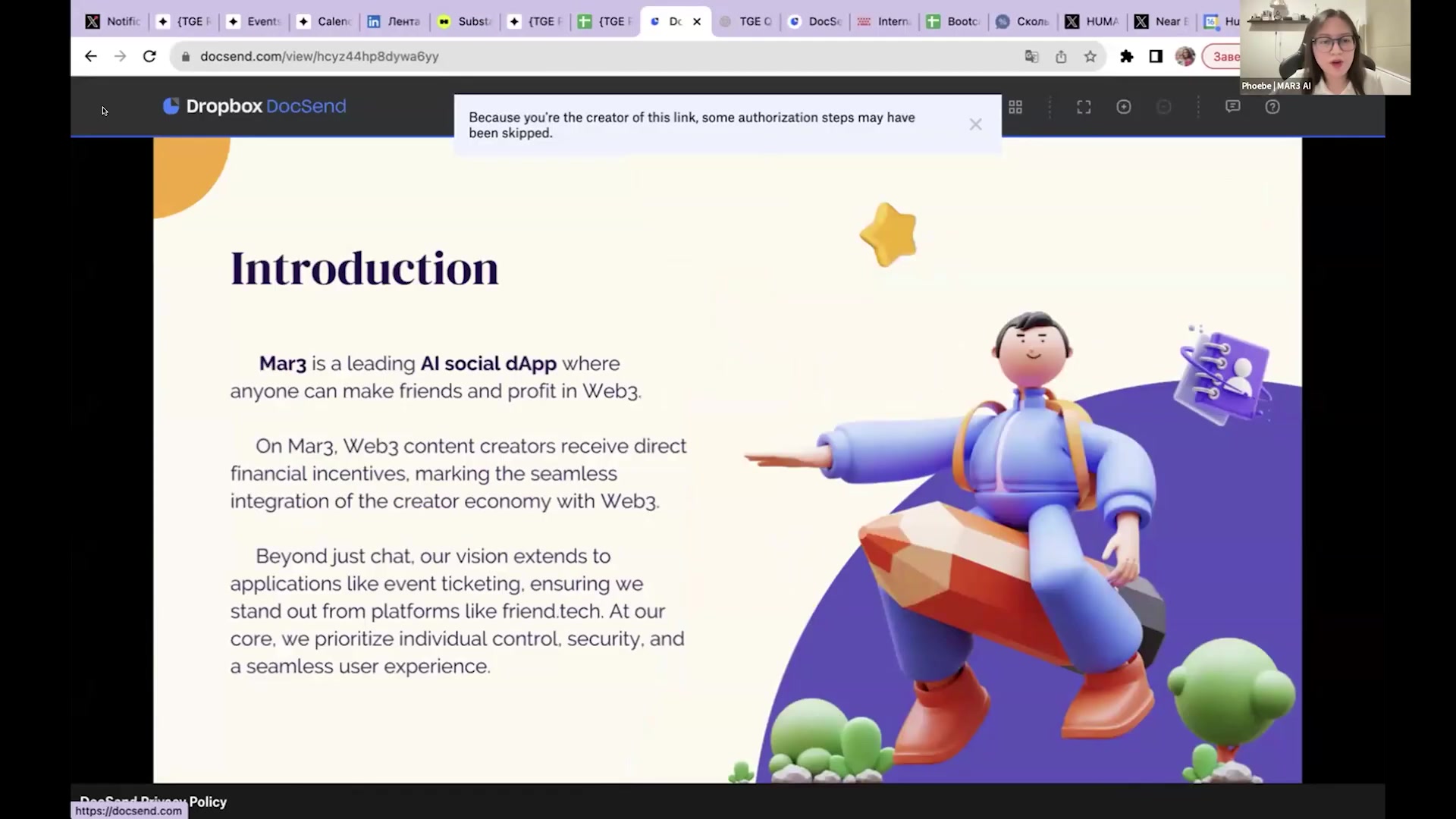Open the Chrome profile avatar
The height and width of the screenshot is (819, 1456).
pos(1185,56)
